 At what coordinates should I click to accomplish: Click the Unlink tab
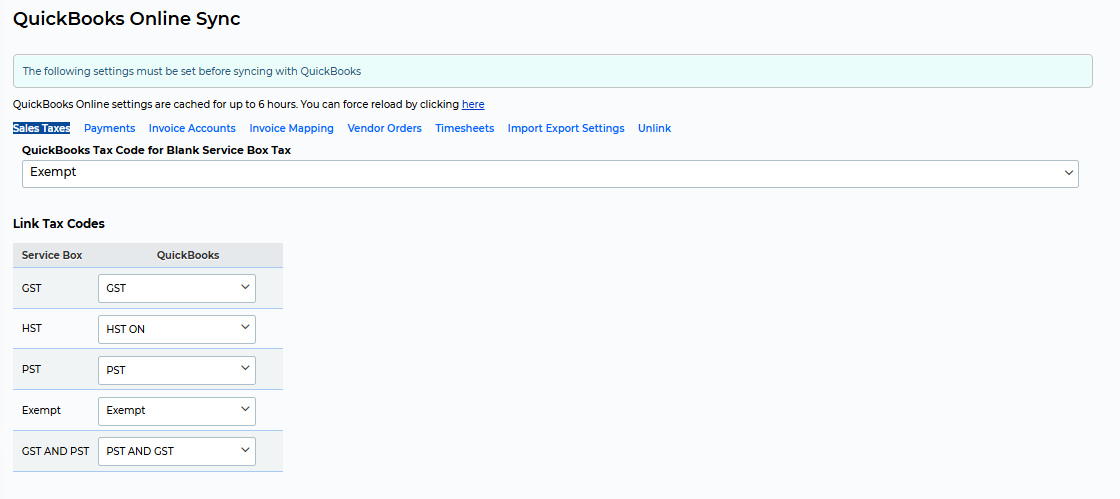(654, 128)
